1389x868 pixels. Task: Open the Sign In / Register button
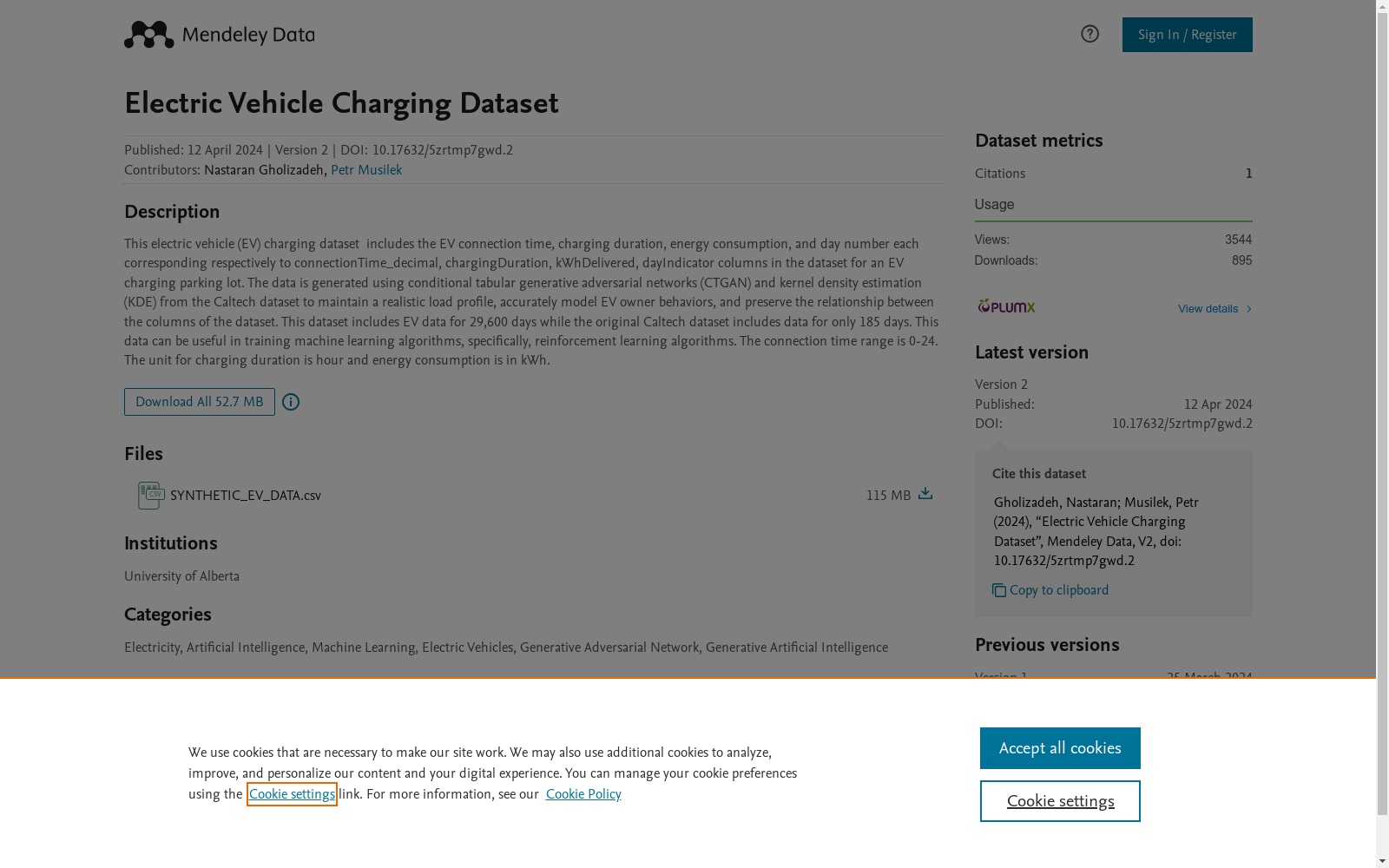(x=1187, y=35)
